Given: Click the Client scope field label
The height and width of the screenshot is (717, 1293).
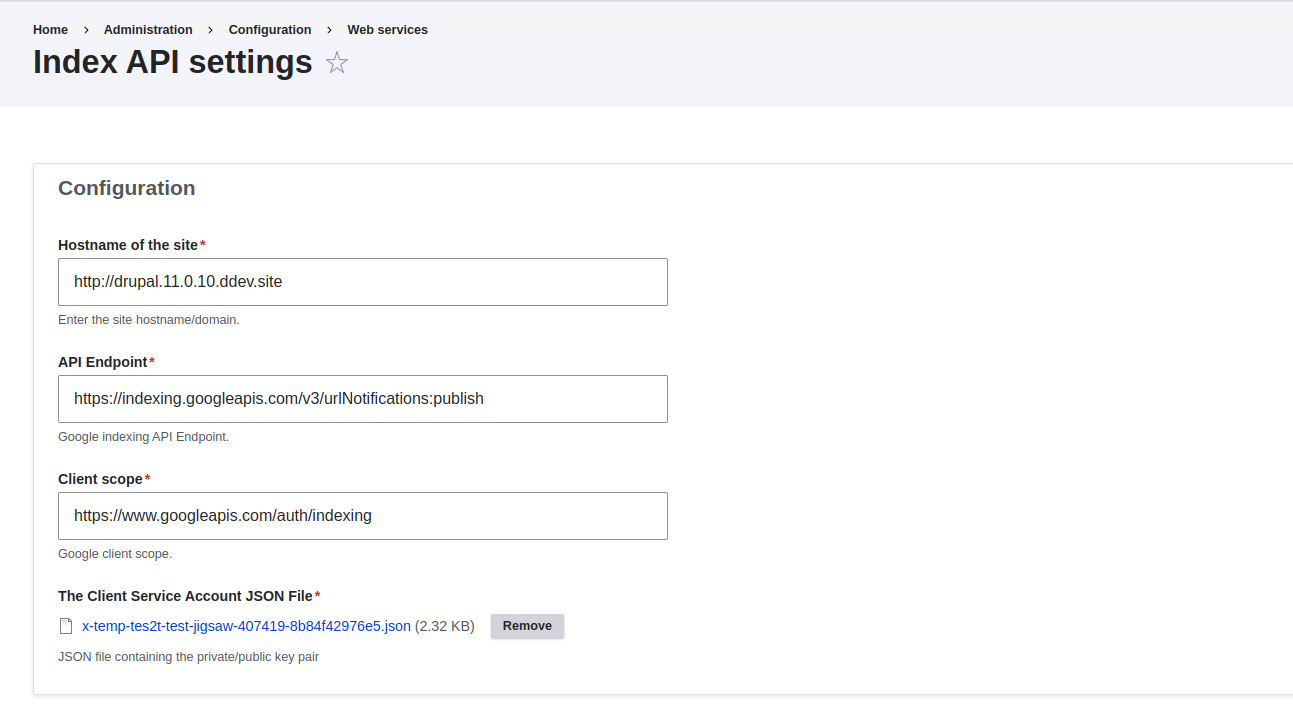Looking at the screenshot, I should pos(98,478).
